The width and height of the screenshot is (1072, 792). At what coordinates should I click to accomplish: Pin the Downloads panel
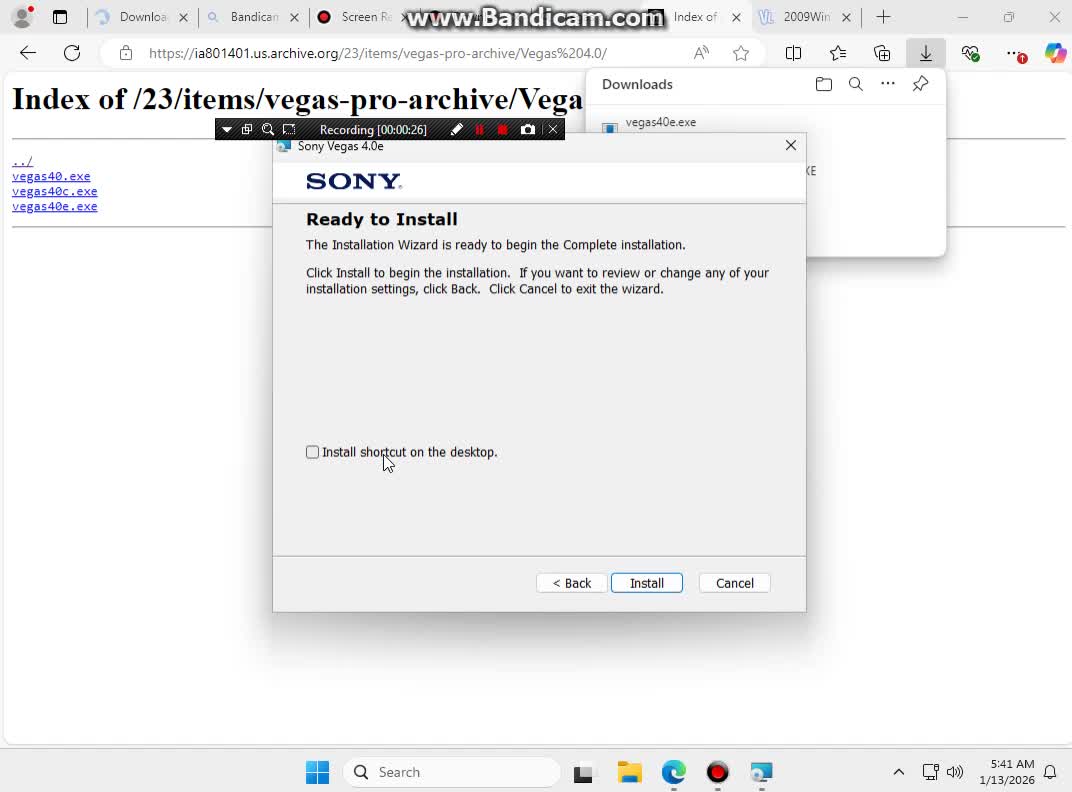[920, 84]
